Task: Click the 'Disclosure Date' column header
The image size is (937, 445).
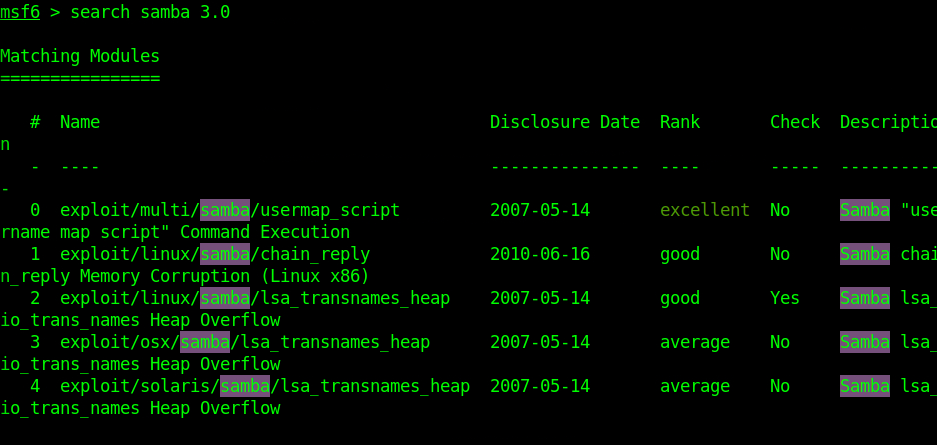Action: pos(565,122)
